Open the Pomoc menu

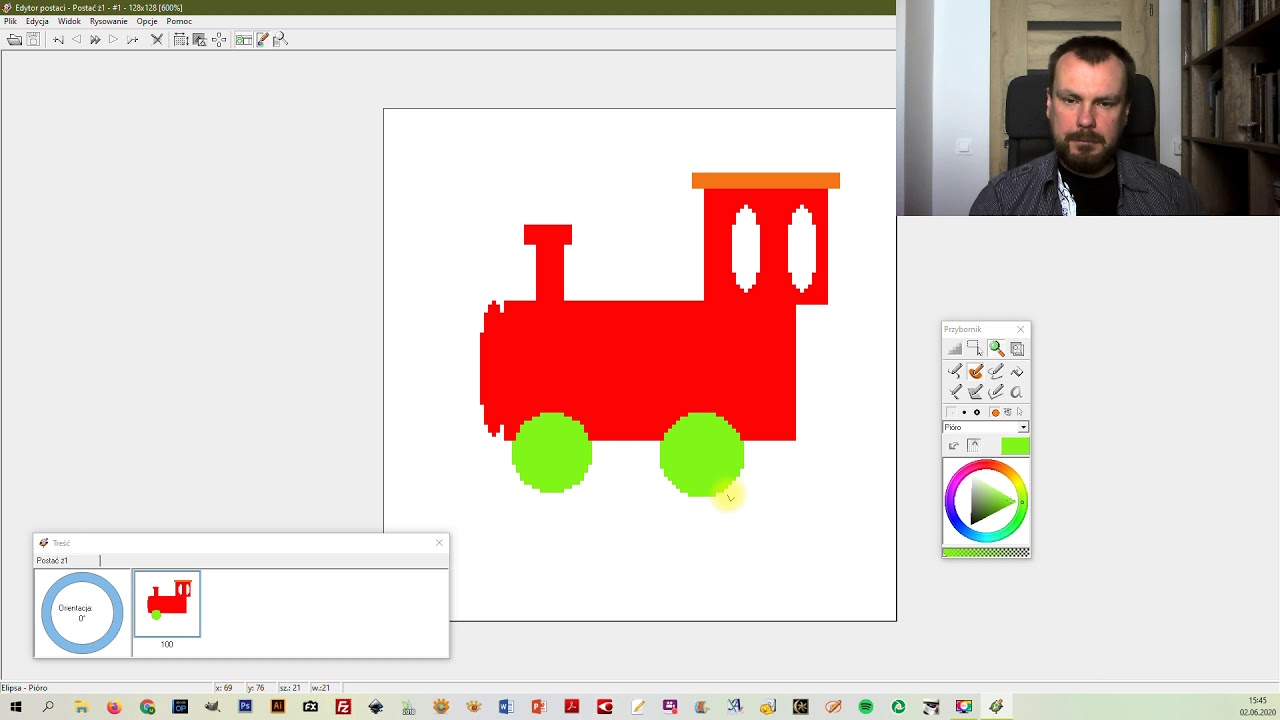click(x=179, y=21)
